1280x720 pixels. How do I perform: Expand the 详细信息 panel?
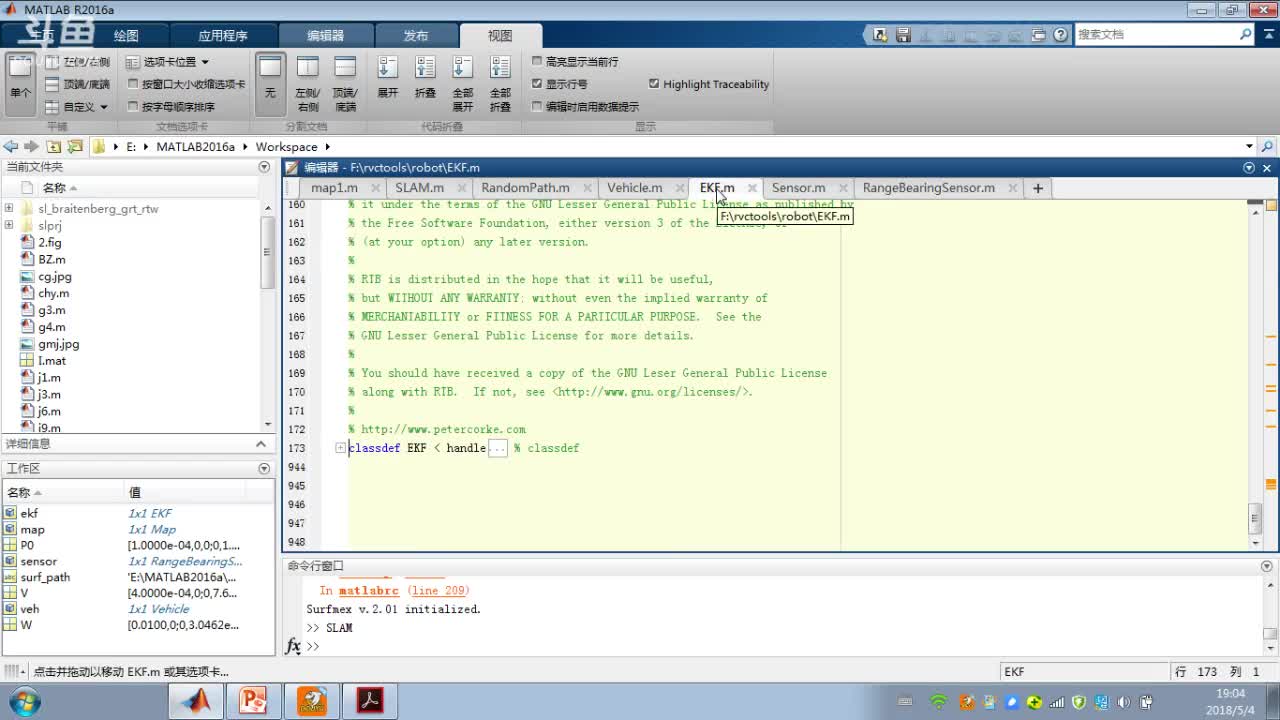(x=261, y=444)
